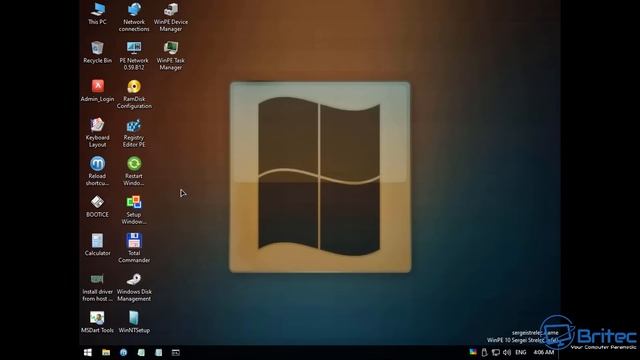
Task: Click the Reload shortcuts icon
Action: (98, 171)
